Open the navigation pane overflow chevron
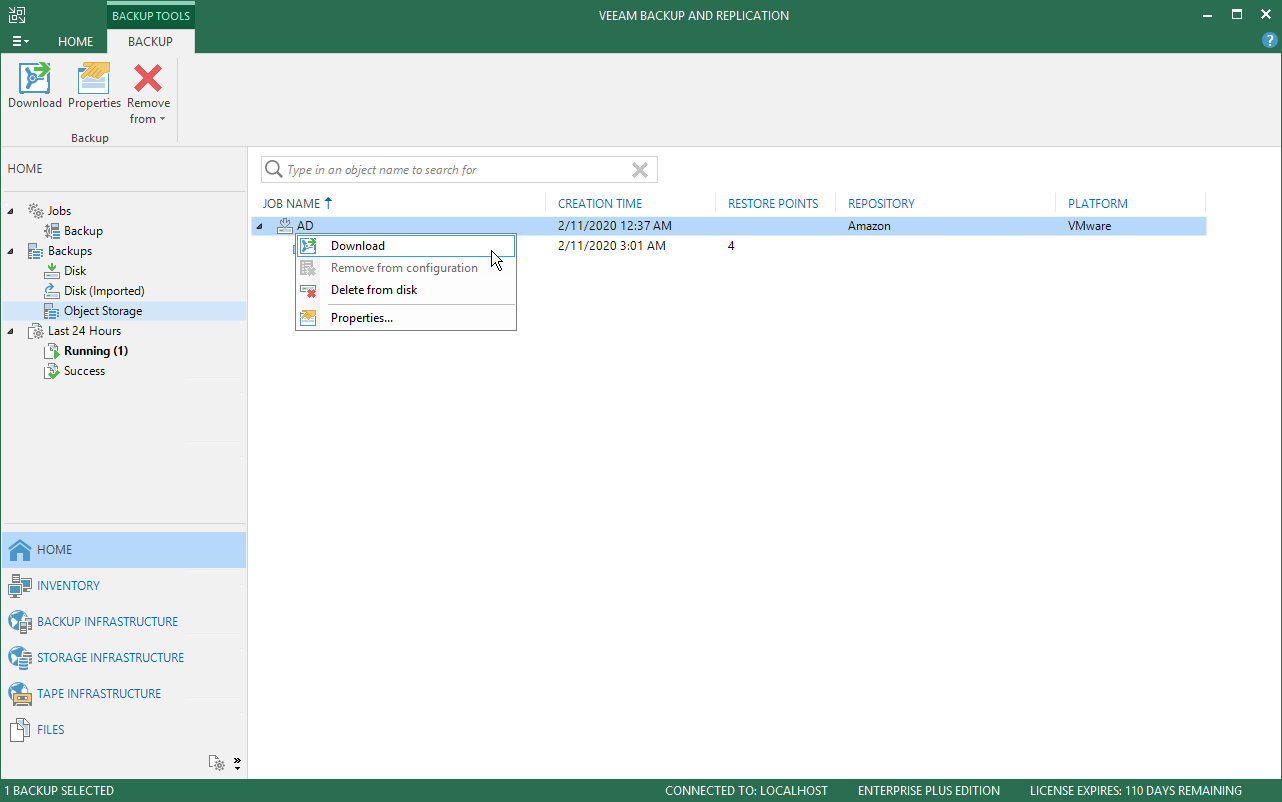 point(237,763)
